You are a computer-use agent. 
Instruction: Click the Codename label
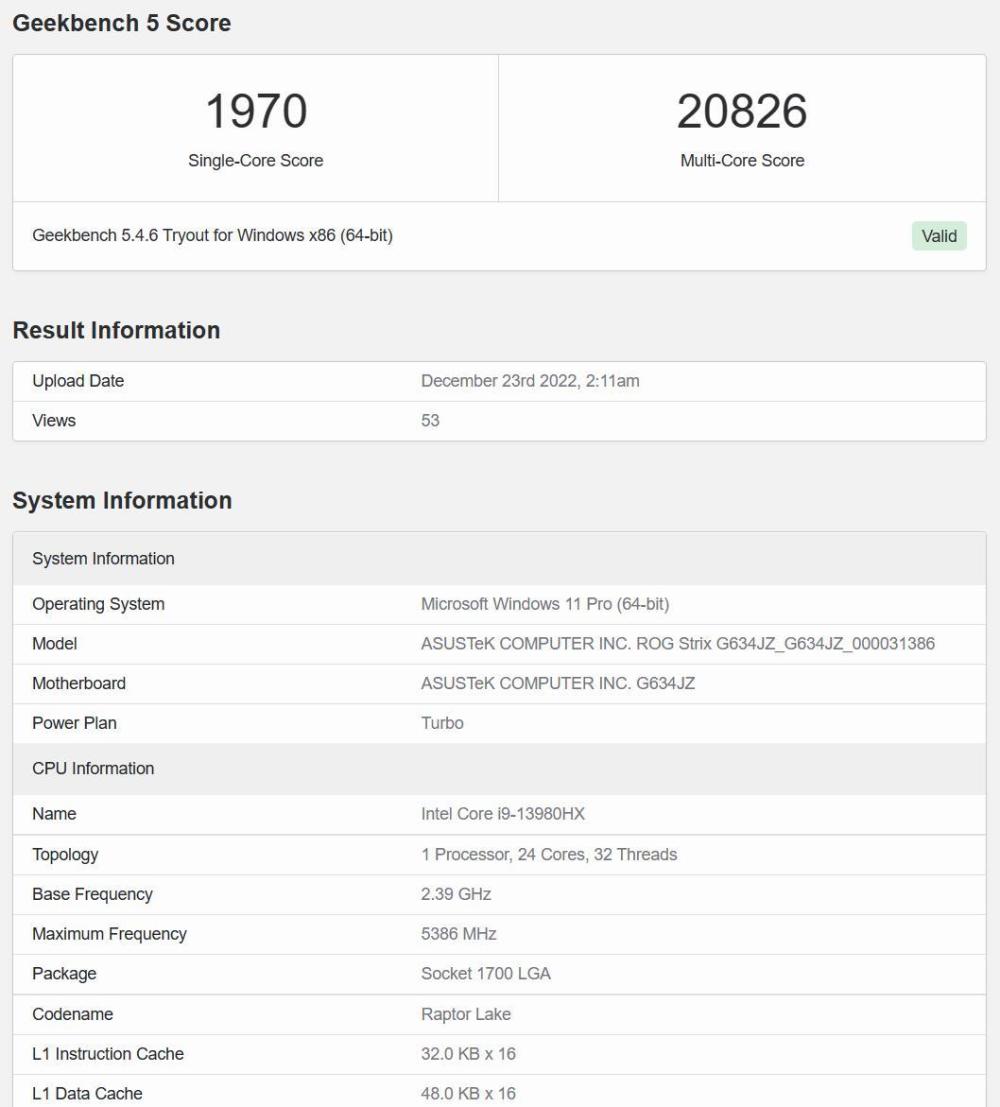tap(72, 1015)
